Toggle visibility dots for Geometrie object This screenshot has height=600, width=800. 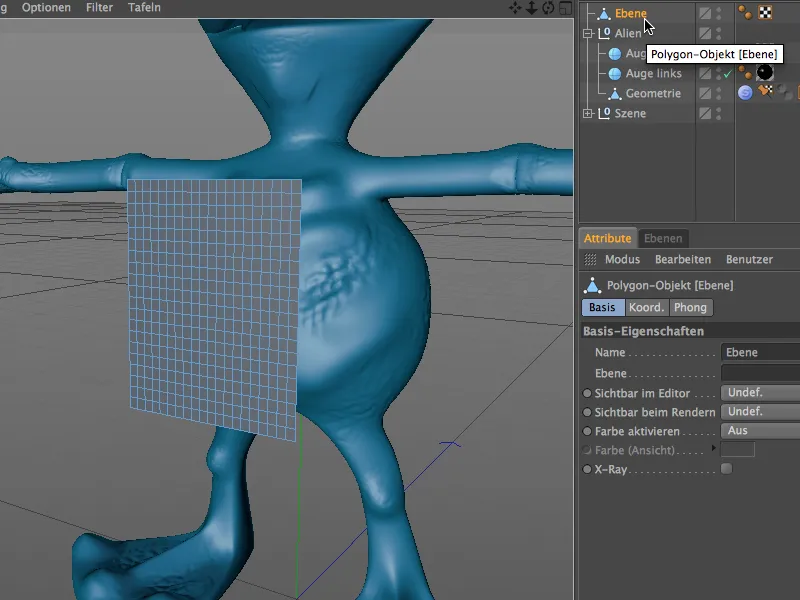click(719, 93)
